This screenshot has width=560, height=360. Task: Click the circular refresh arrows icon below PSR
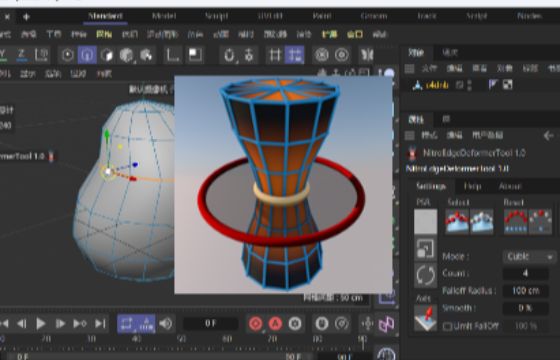[425, 275]
